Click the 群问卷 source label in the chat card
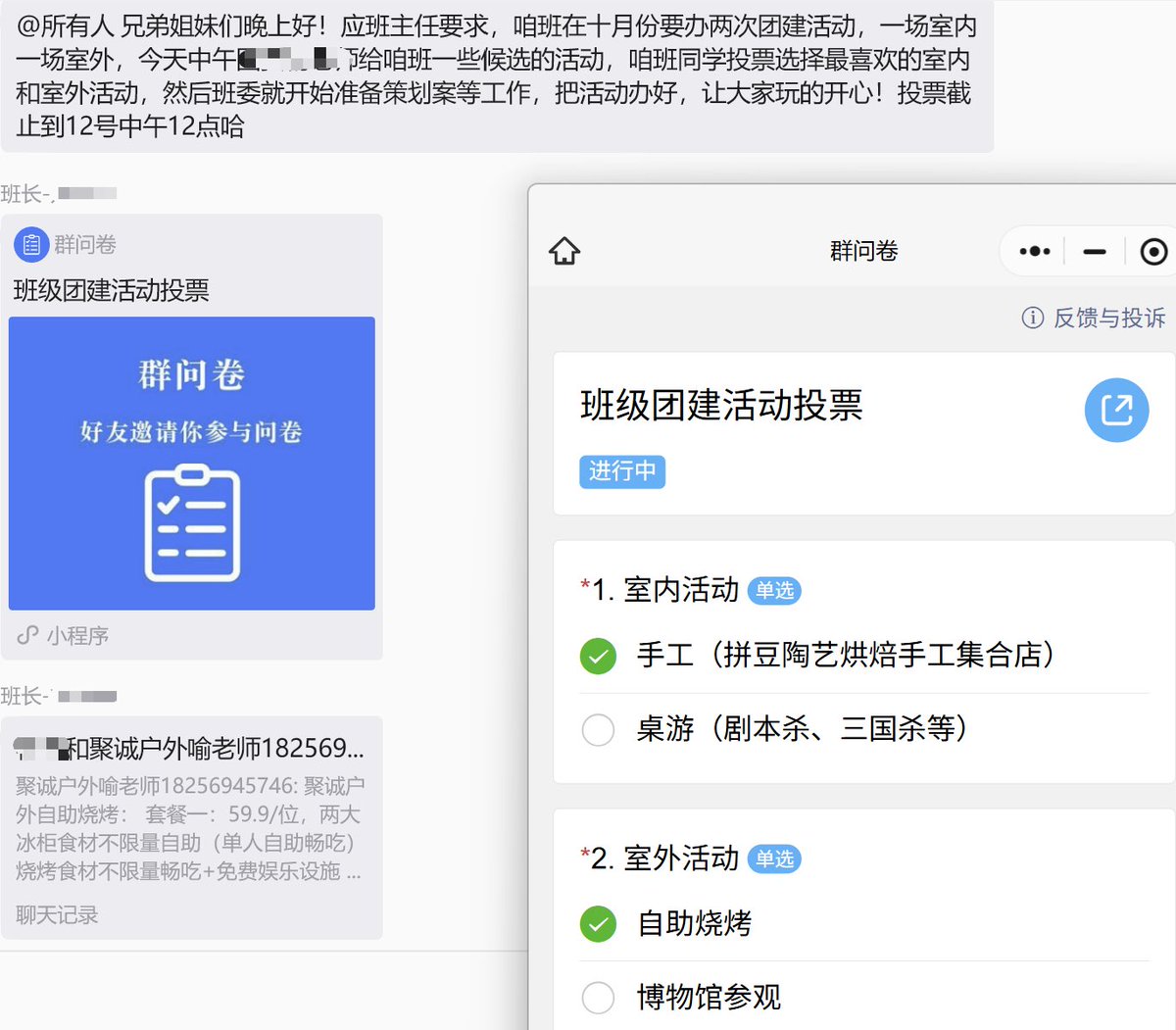Image resolution: width=1176 pixels, height=1030 pixels. coord(85,244)
